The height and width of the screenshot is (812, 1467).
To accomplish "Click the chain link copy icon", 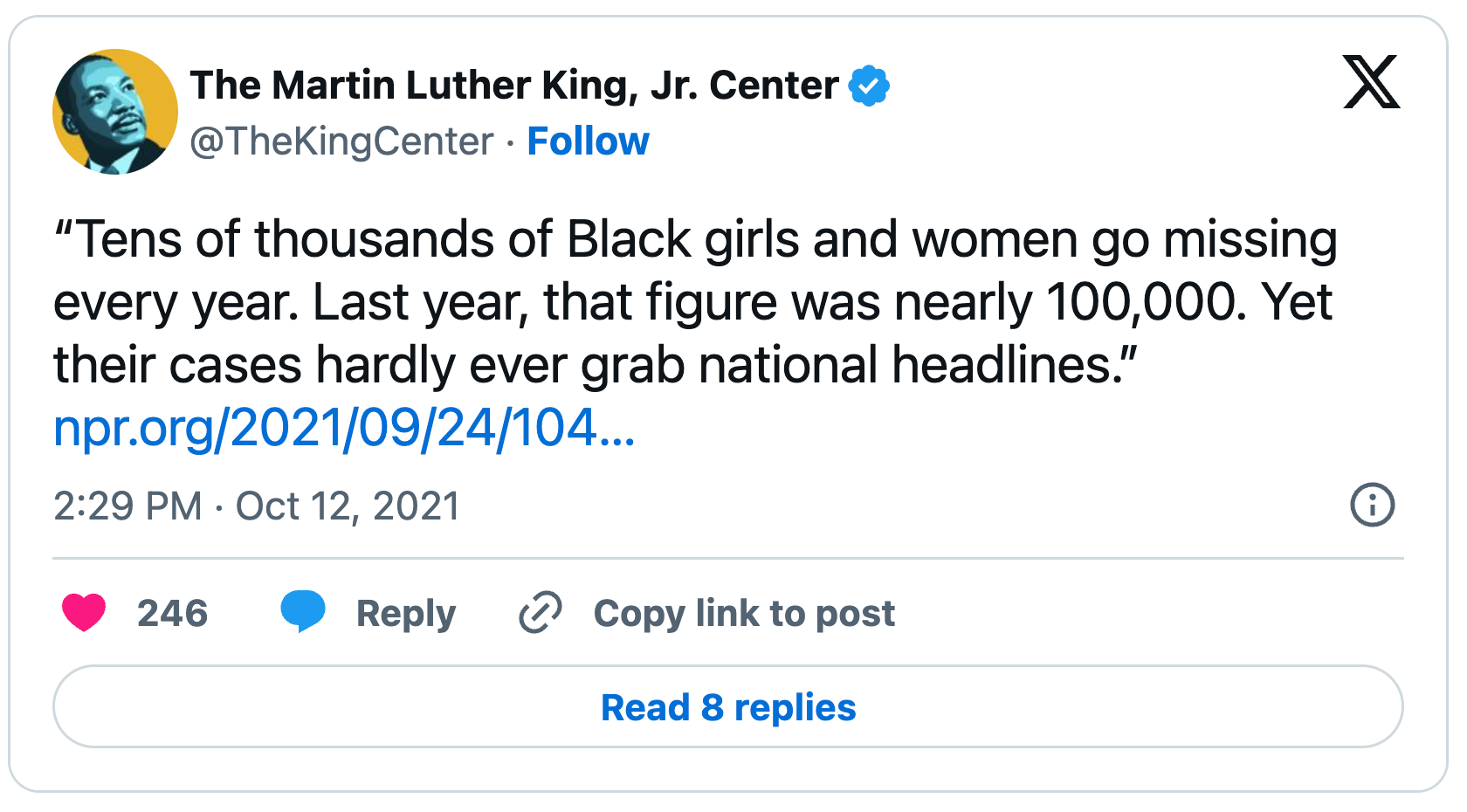I will click(541, 612).
